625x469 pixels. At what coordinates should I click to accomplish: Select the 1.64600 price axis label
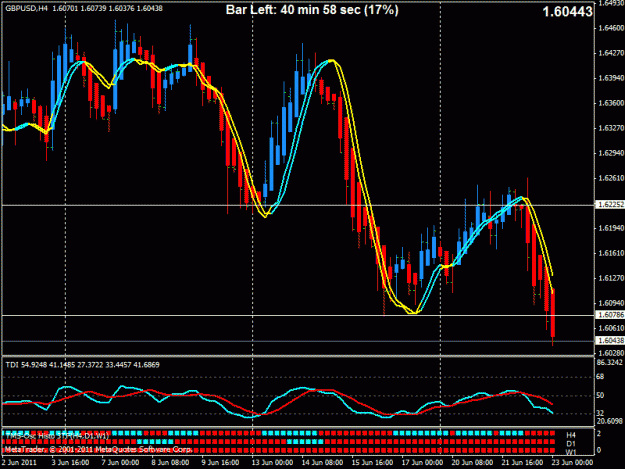[611, 28]
